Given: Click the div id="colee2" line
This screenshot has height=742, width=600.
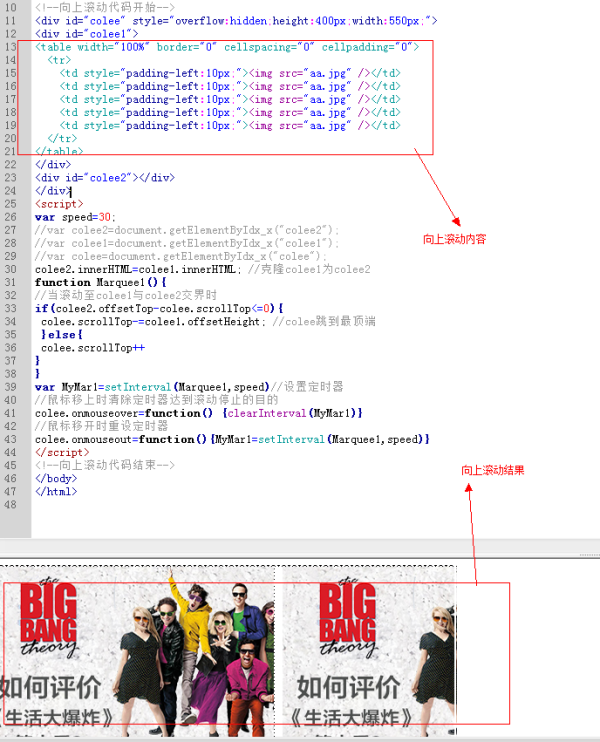Looking at the screenshot, I should pyautogui.click(x=105, y=178).
